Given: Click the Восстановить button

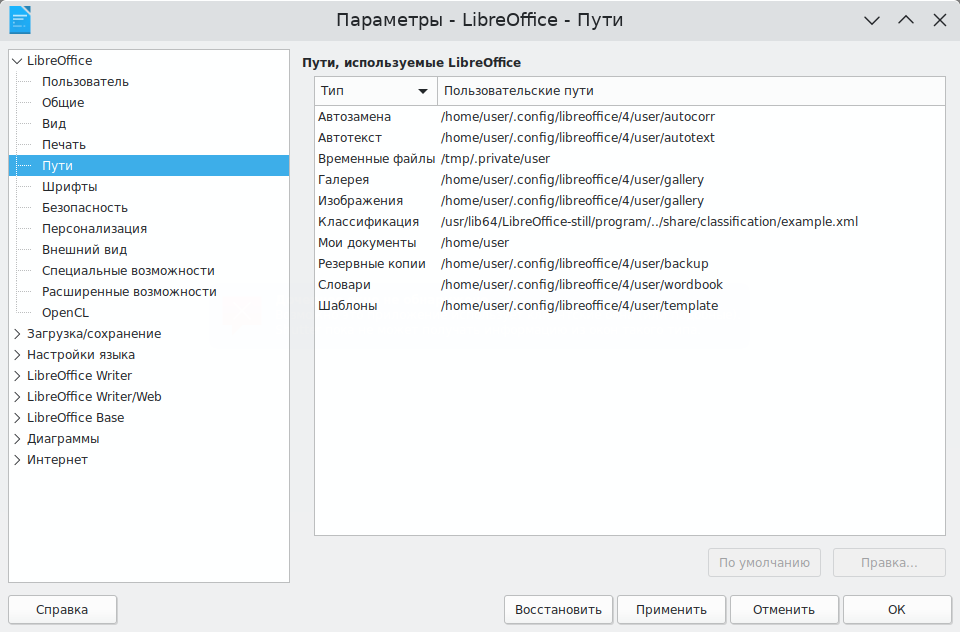Looking at the screenshot, I should click(x=558, y=610).
